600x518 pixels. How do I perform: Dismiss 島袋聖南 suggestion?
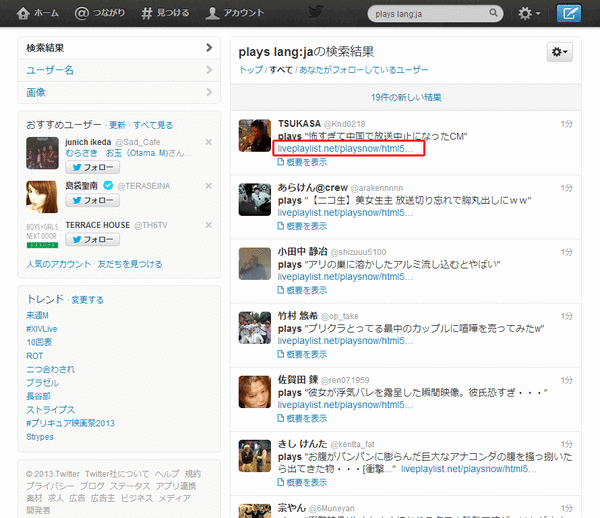[209, 186]
